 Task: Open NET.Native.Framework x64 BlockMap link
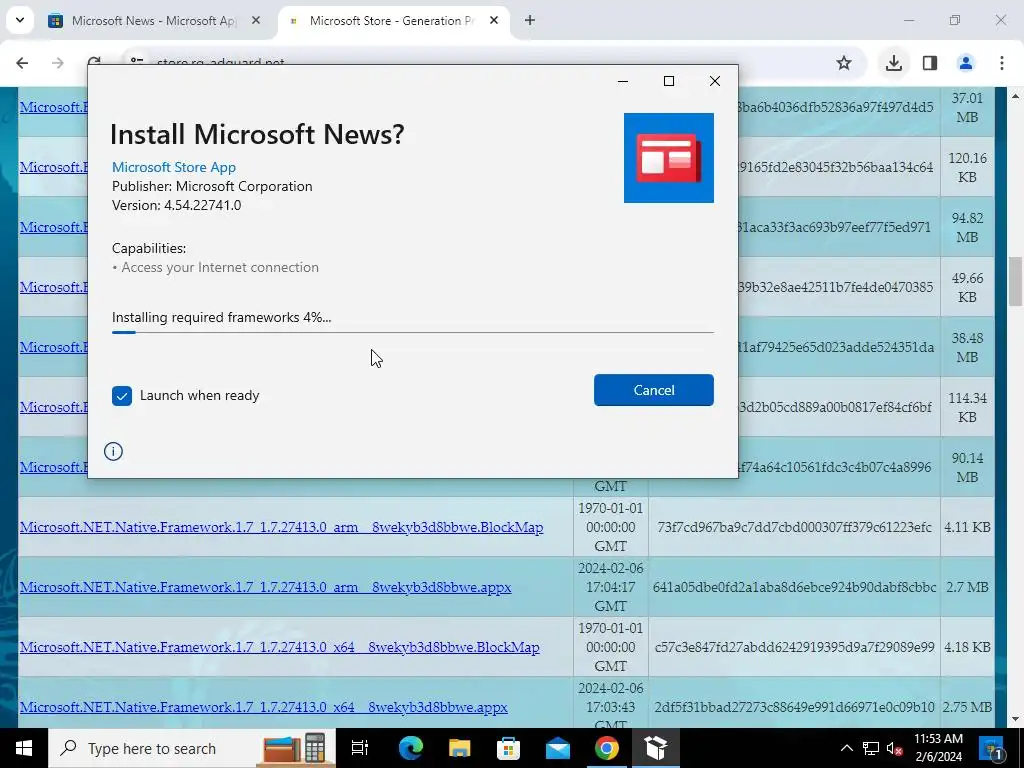(x=280, y=647)
